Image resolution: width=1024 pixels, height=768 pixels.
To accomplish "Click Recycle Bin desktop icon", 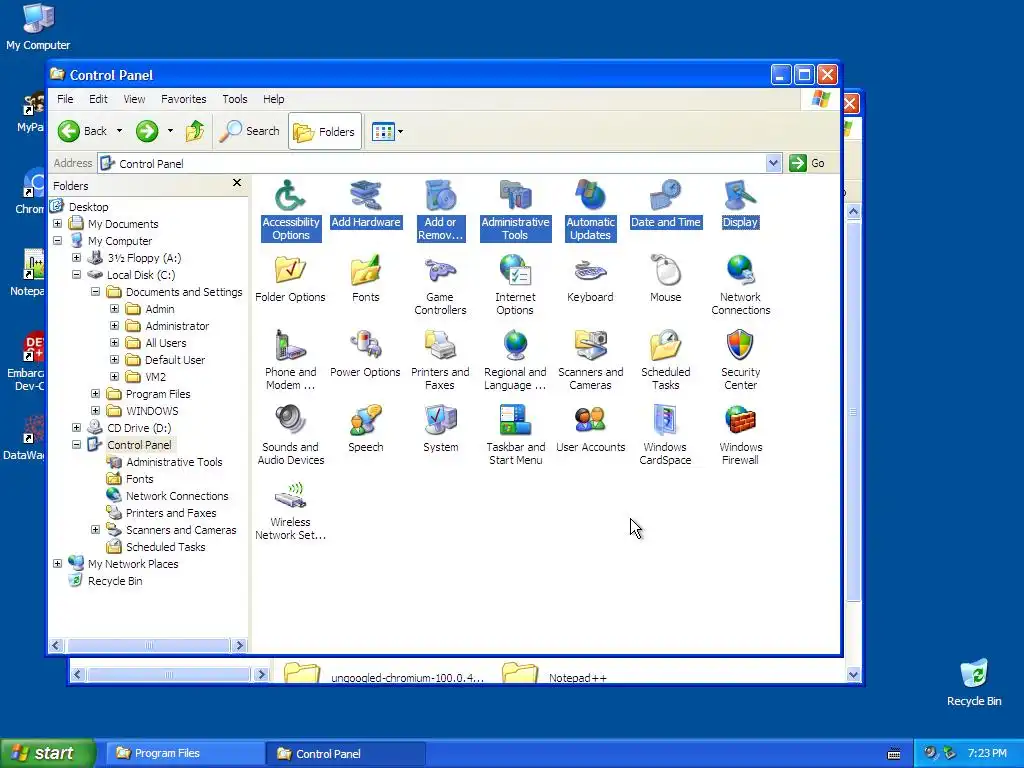I will [974, 682].
